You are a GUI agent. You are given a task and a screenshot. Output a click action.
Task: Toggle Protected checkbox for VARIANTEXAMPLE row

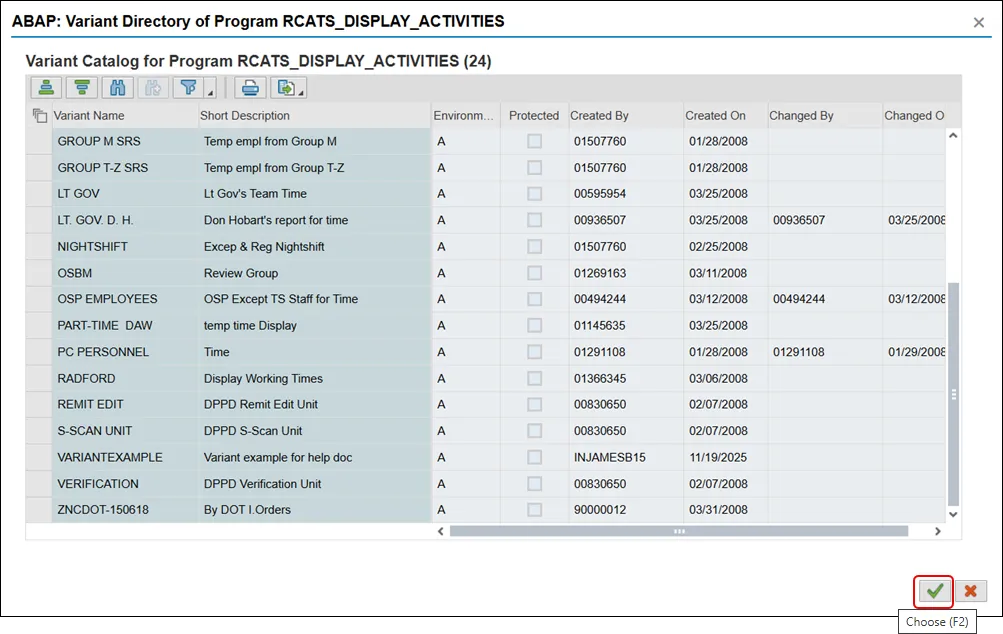534,457
